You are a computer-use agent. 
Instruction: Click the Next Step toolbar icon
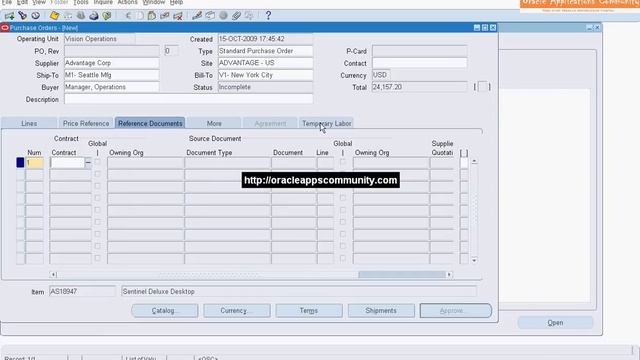68,16
